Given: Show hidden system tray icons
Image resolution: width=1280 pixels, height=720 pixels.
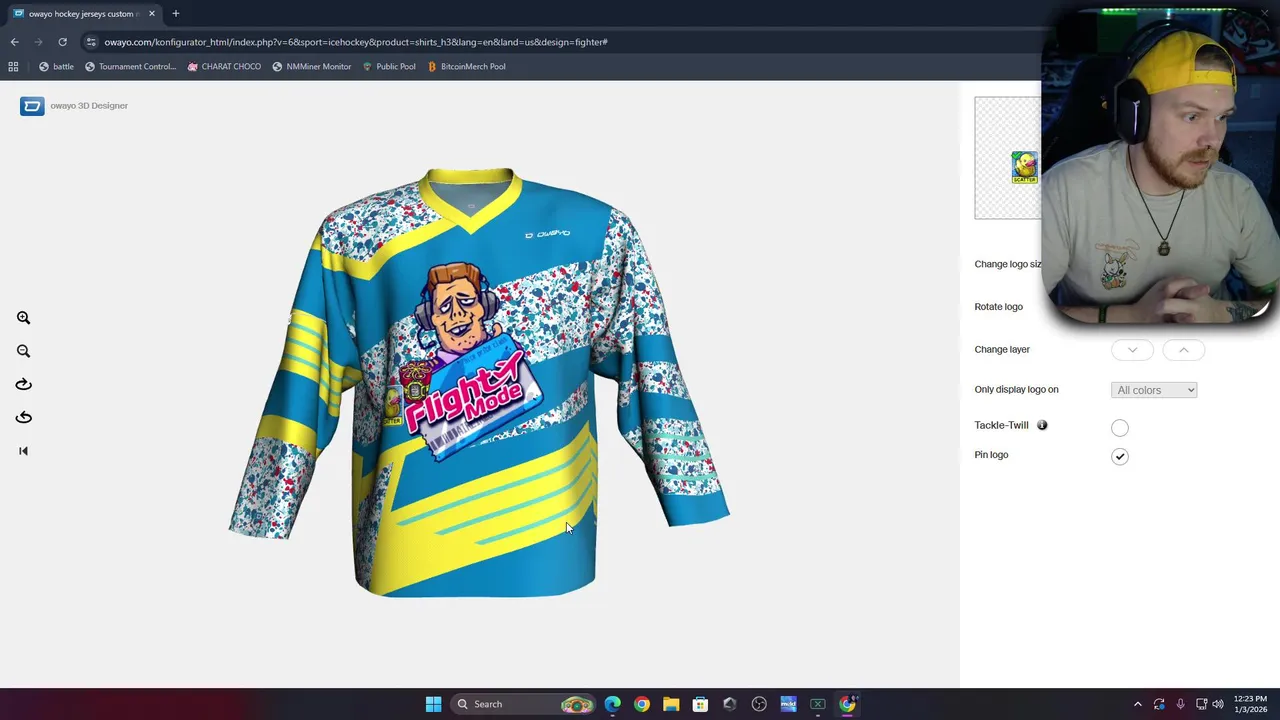Looking at the screenshot, I should (1137, 704).
